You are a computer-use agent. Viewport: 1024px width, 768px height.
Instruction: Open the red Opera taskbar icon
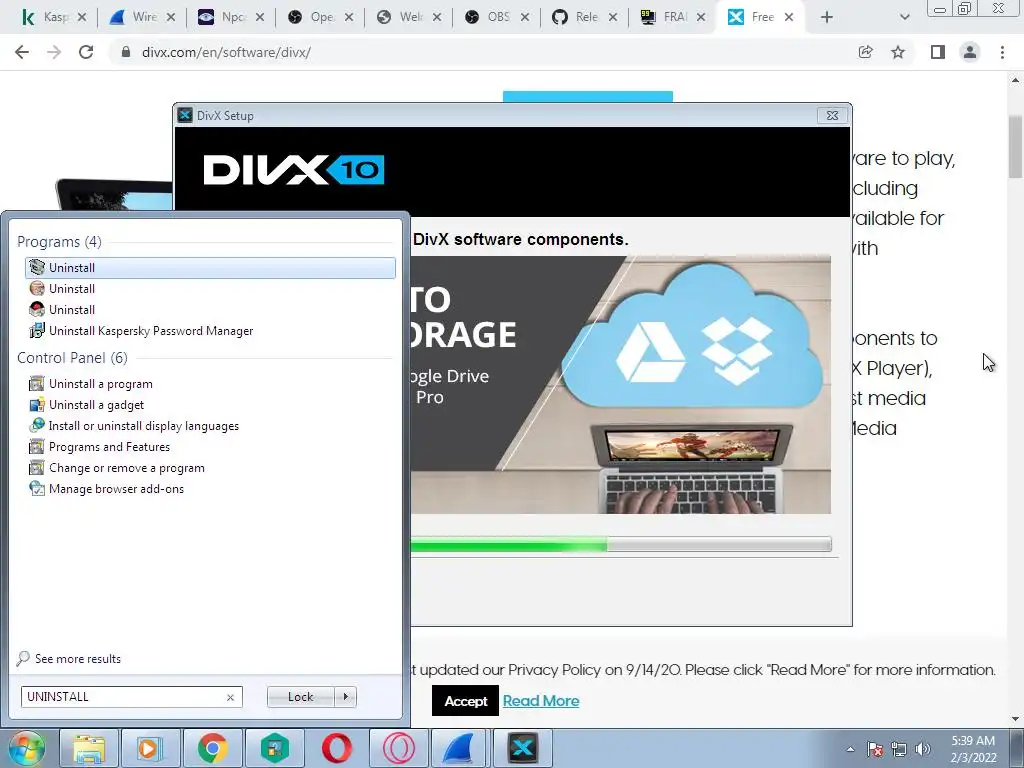tap(337, 748)
